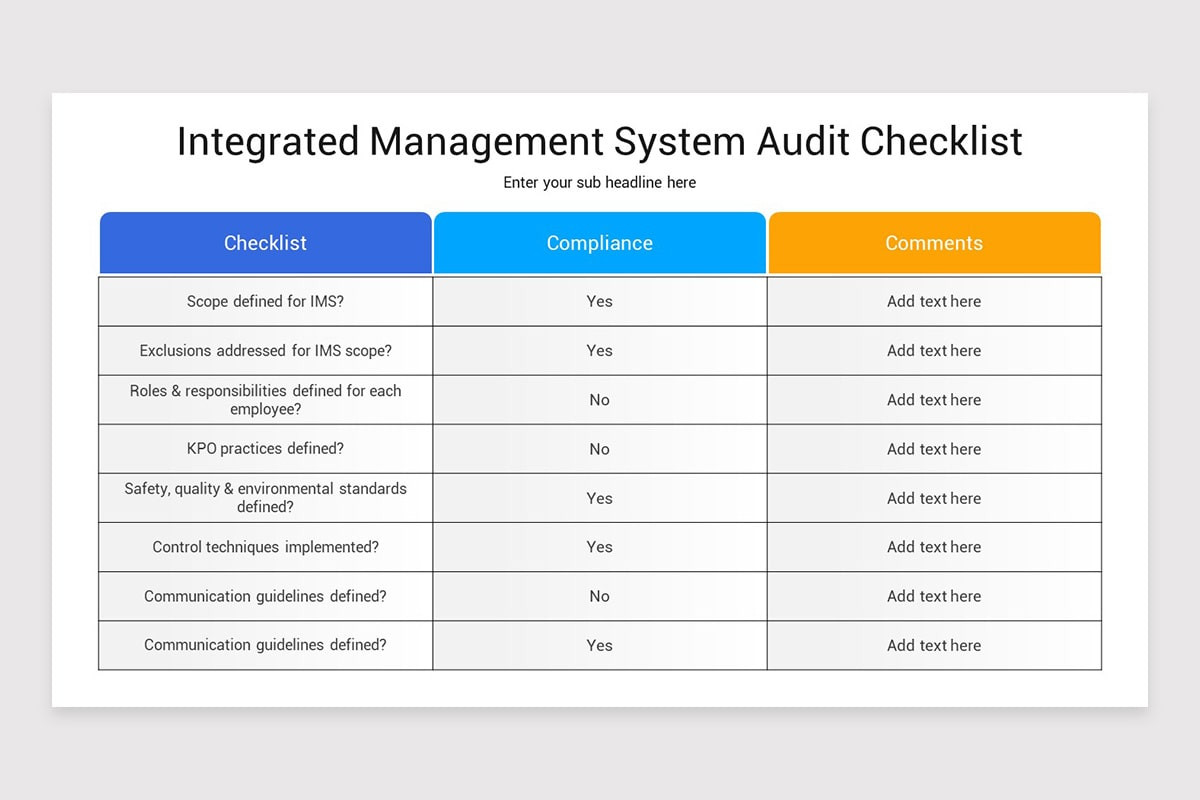Click the orange Comments header

pos(933,242)
